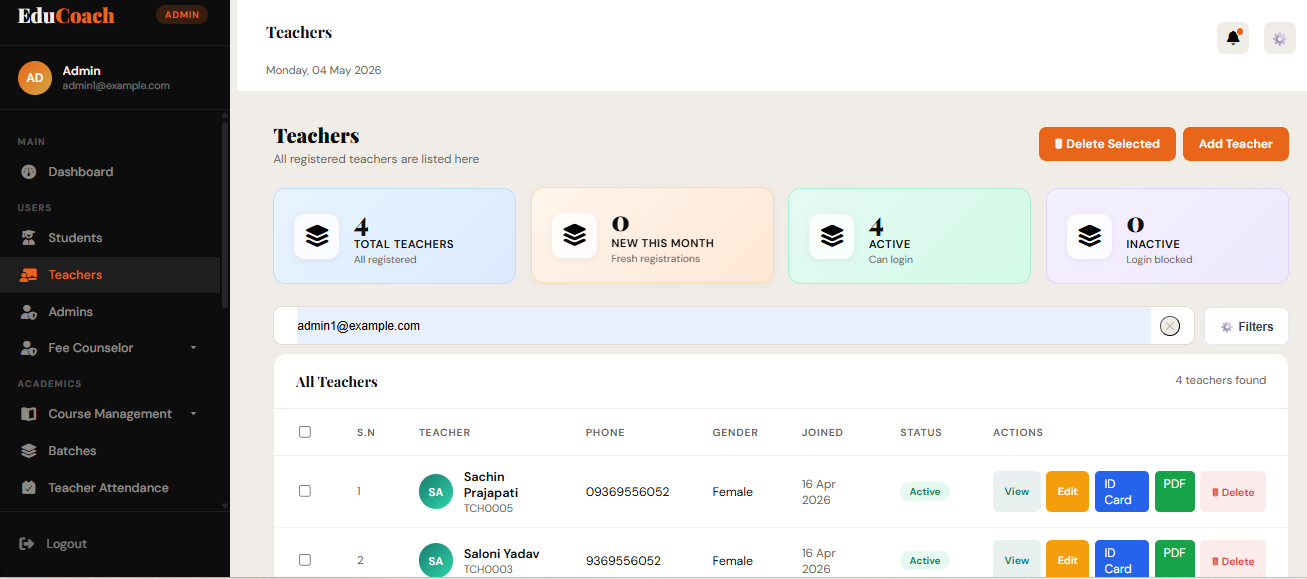
Task: Click Saloni Yadav's SA avatar
Action: [436, 561]
